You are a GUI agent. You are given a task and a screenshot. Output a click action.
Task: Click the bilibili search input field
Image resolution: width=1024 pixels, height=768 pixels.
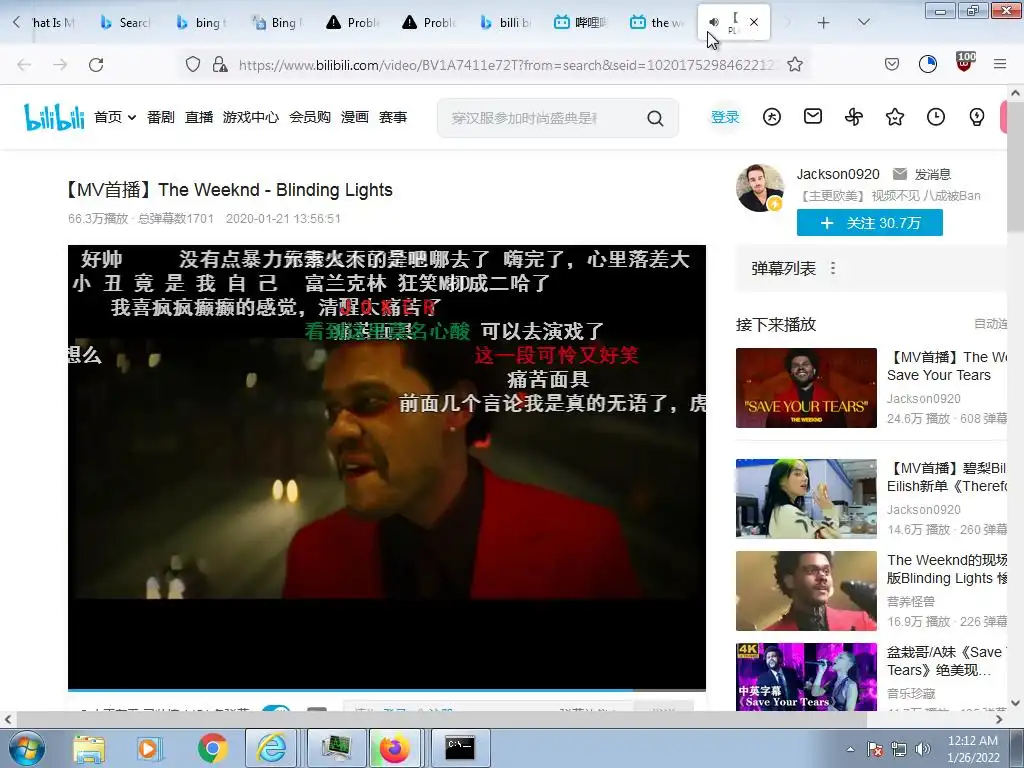(543, 118)
